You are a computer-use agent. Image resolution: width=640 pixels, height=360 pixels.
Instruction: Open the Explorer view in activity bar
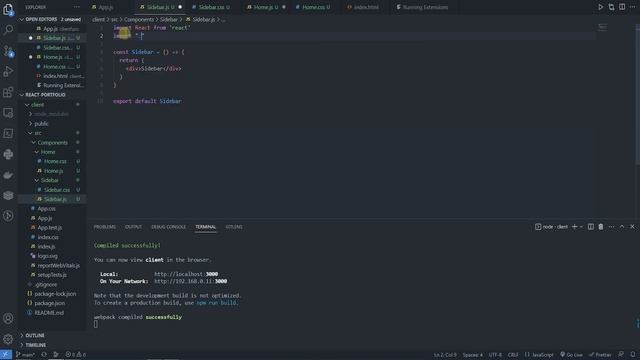(x=8, y=9)
